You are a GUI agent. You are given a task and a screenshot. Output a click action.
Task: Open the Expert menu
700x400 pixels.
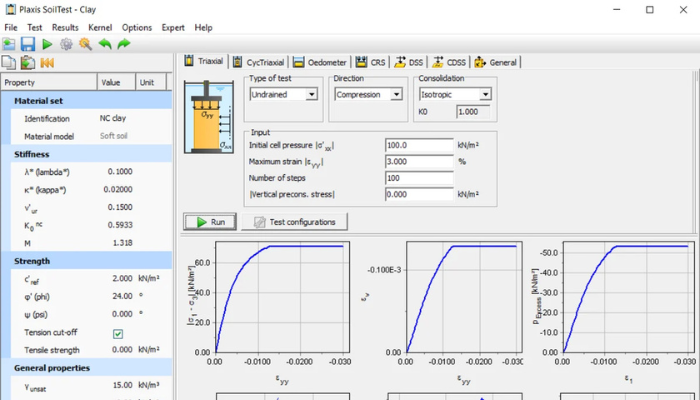coord(173,28)
